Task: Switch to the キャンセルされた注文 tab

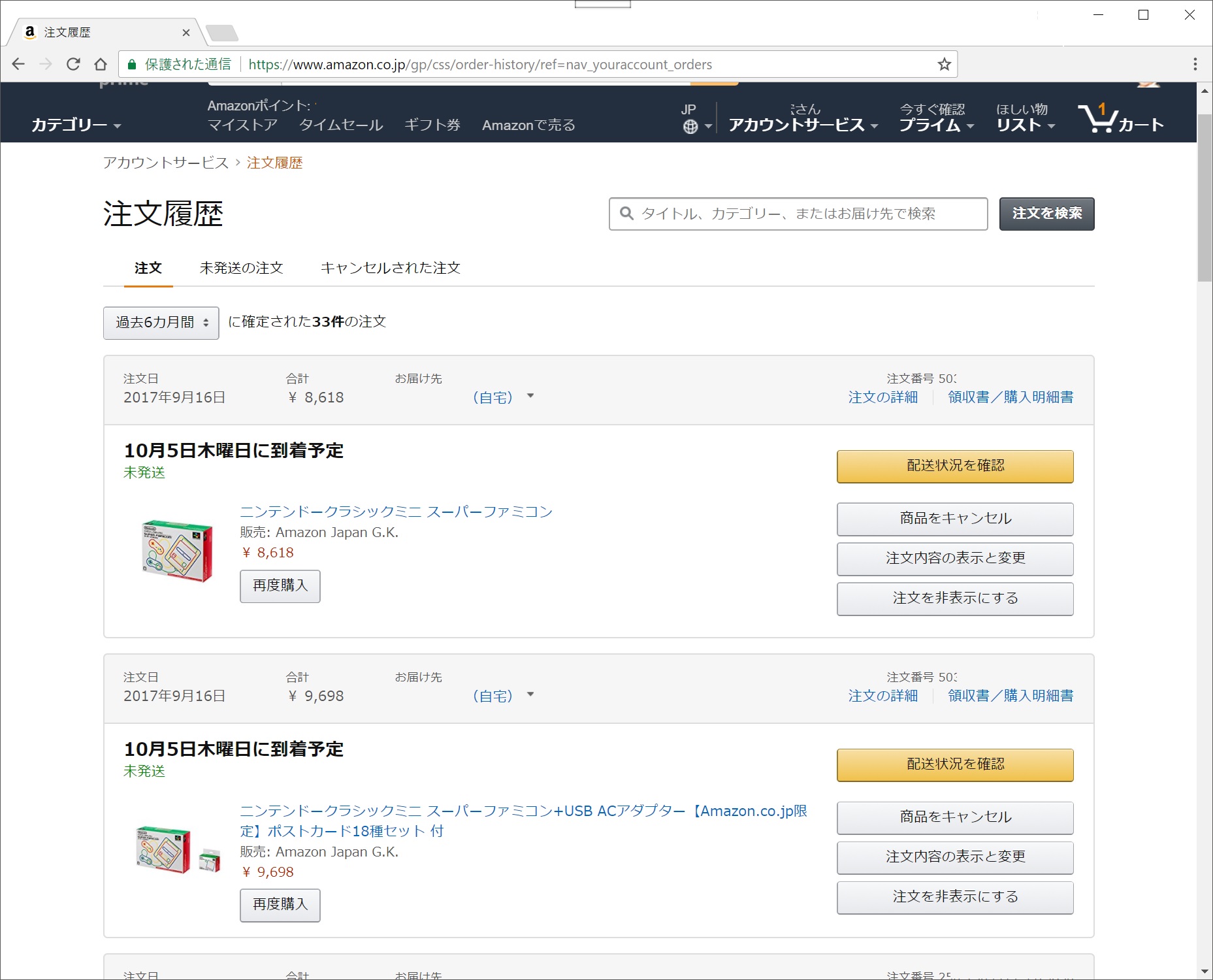Action: coord(390,268)
